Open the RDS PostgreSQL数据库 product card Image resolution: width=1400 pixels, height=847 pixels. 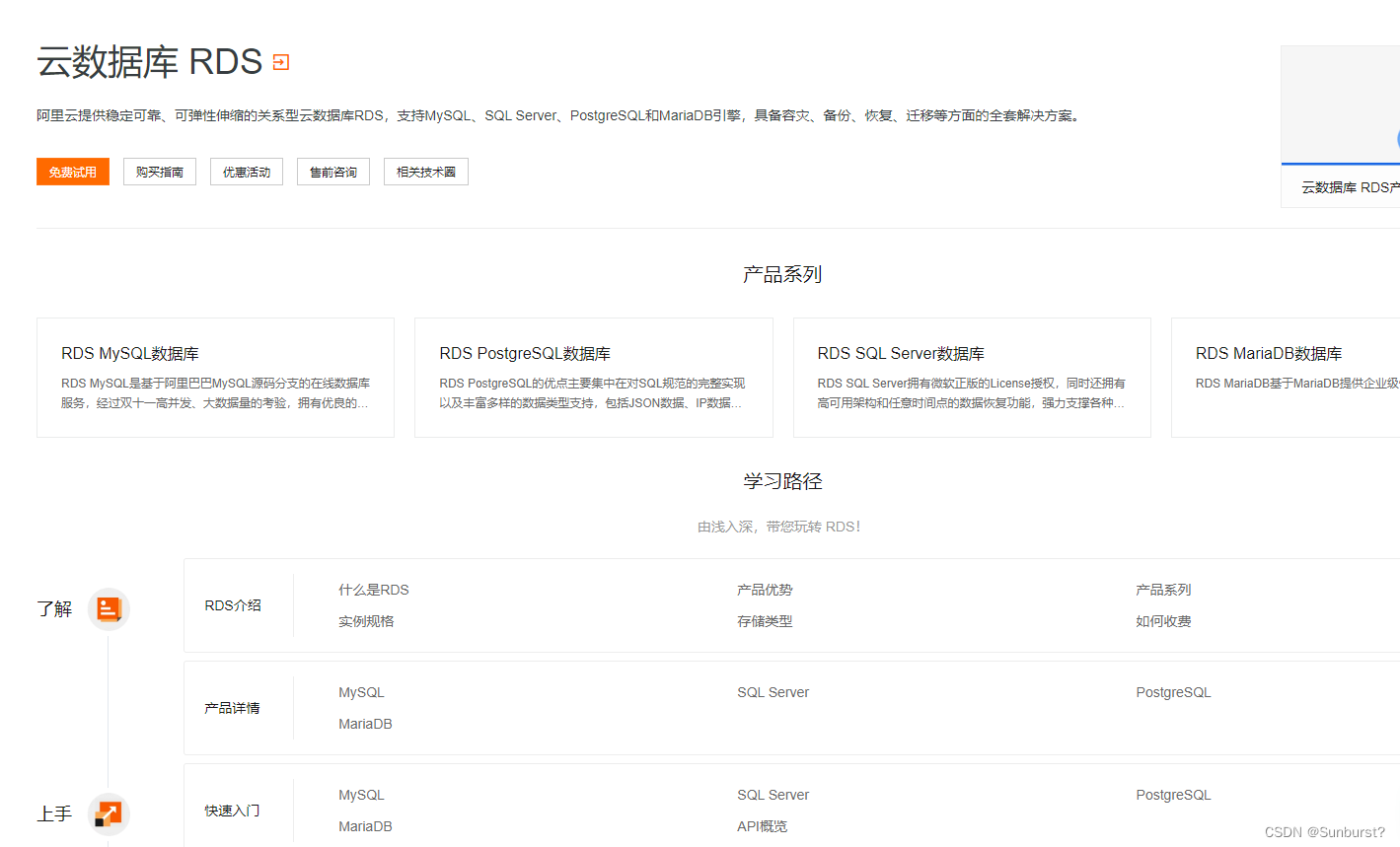pyautogui.click(x=593, y=378)
